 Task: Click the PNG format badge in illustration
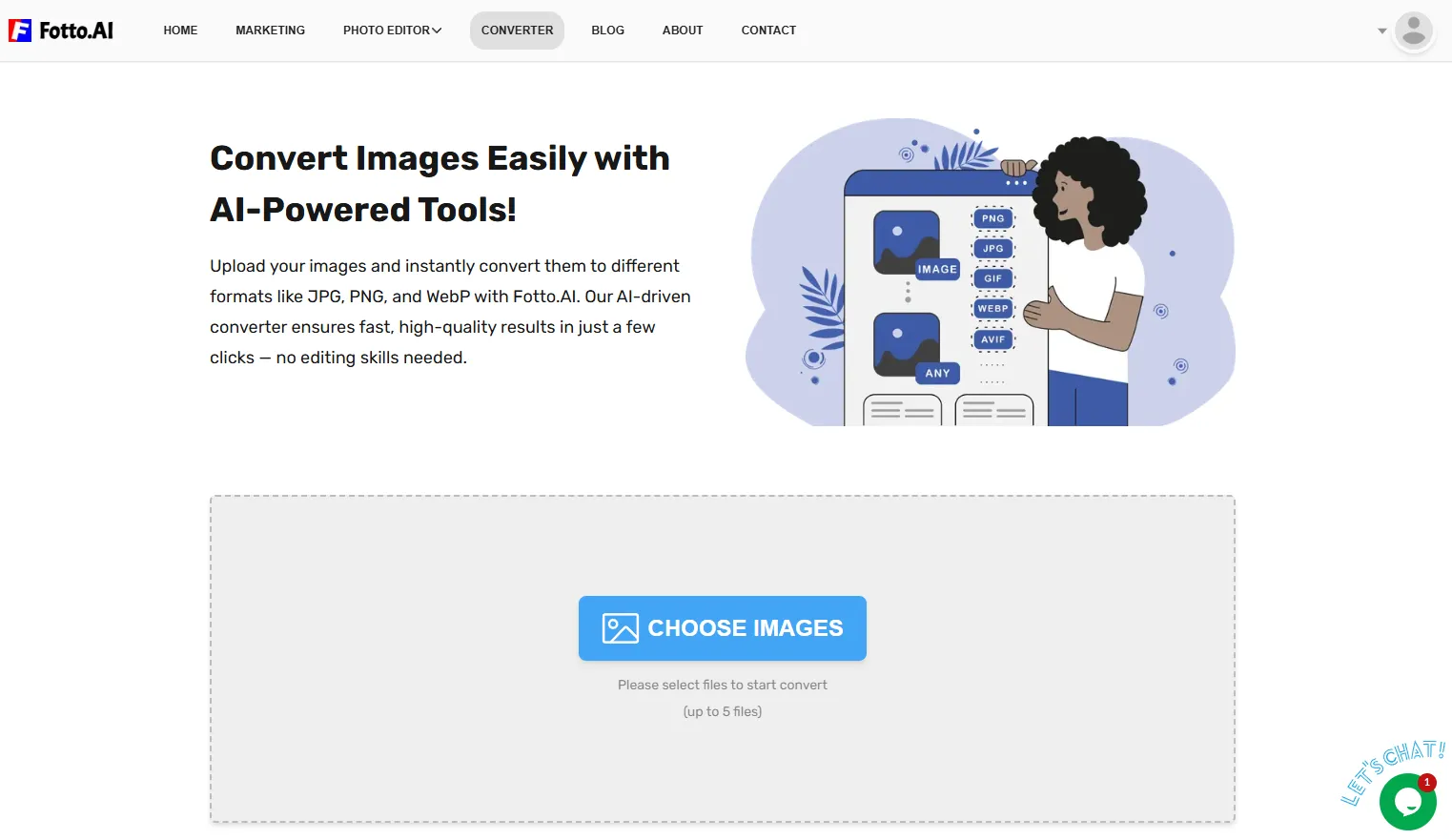(x=993, y=218)
